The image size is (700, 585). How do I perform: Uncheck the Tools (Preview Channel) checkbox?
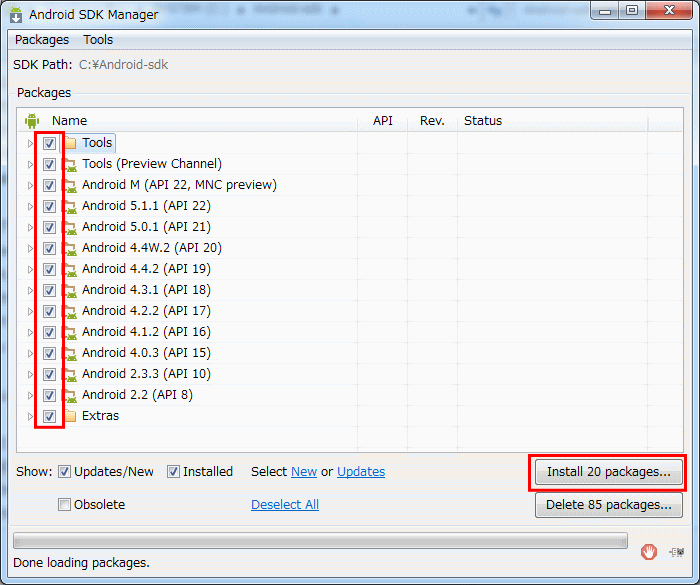click(49, 164)
